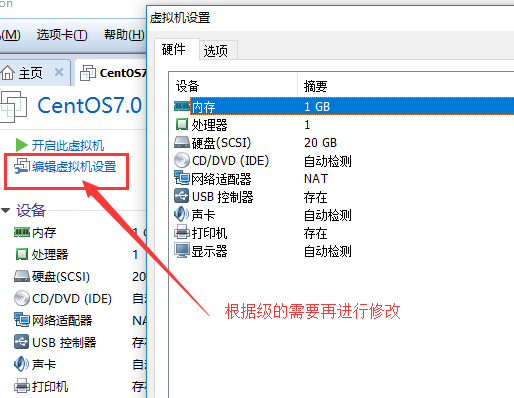Click the CD/DVD disc icon in the settings dialog
Screen dimensions: 514x398
pyautogui.click(x=182, y=160)
